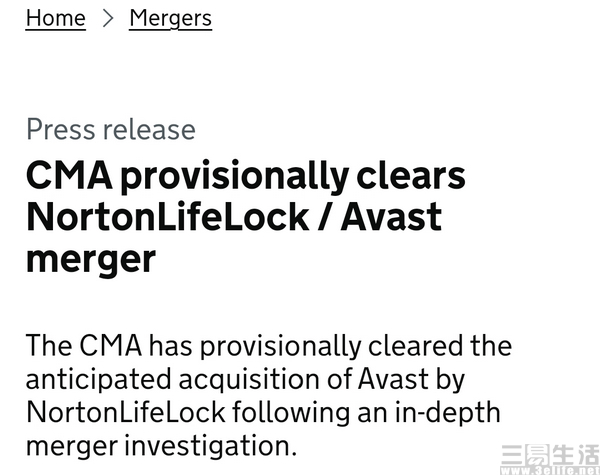Click 'provisionally clears' in the headline
The image size is (600, 475).
[x=293, y=177]
